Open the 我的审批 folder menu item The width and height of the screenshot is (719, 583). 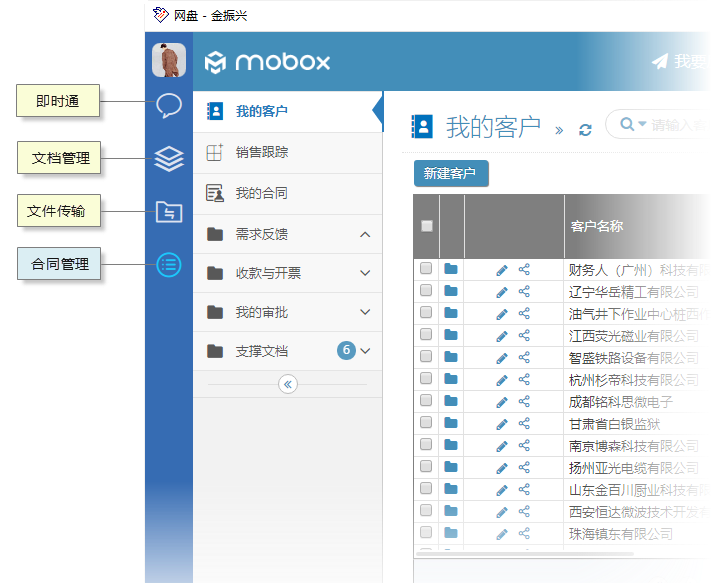[288, 312]
